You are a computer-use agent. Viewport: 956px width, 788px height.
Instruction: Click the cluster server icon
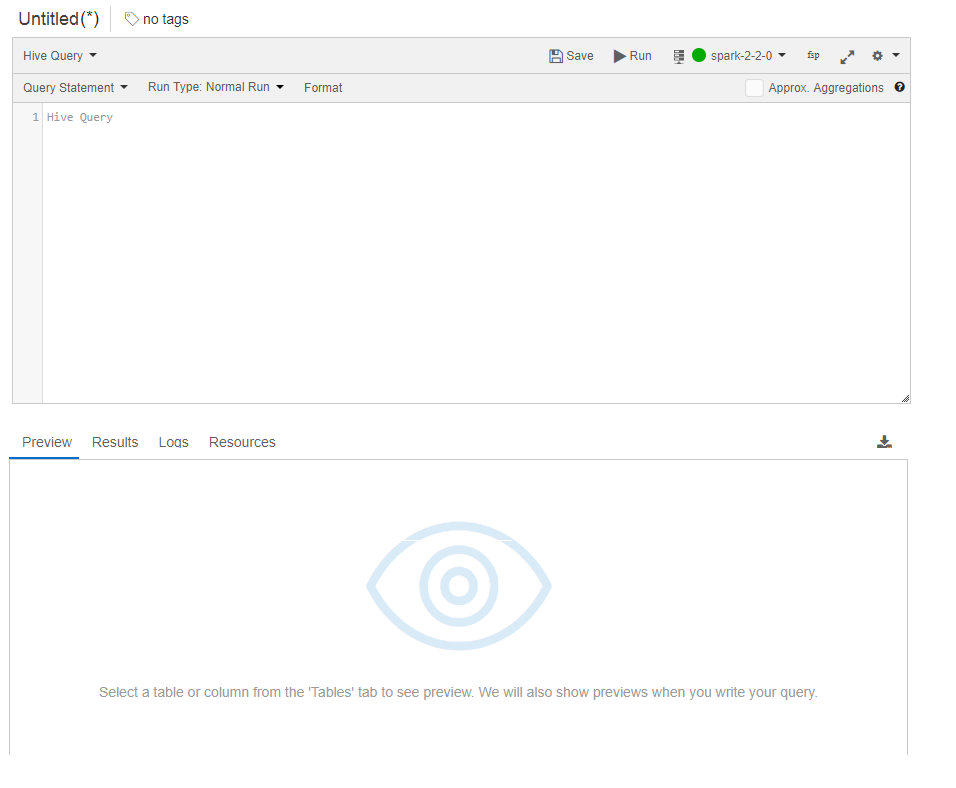[x=679, y=56]
